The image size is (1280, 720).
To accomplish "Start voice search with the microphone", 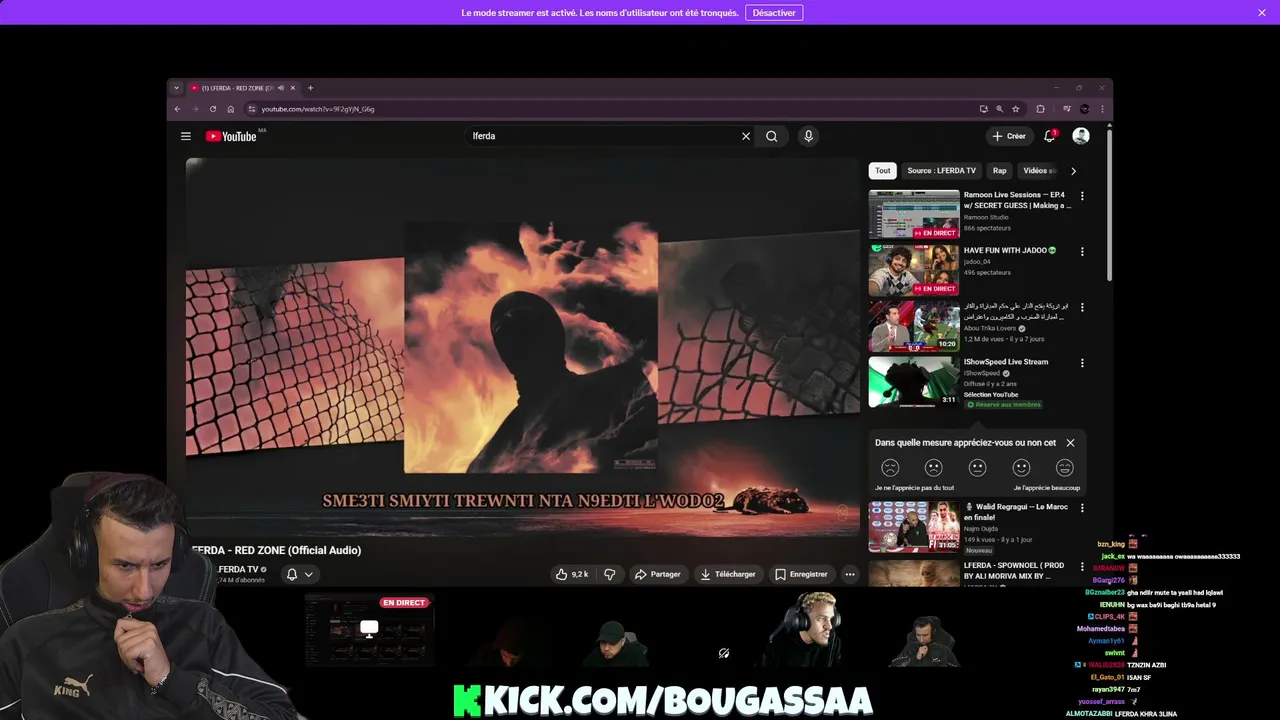I will tap(808, 136).
